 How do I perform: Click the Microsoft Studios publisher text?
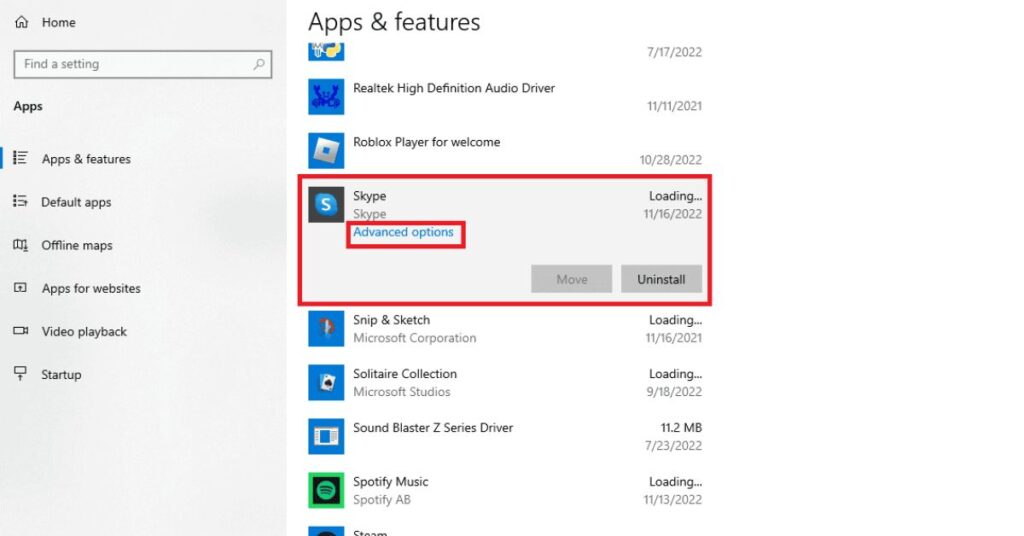coord(402,392)
